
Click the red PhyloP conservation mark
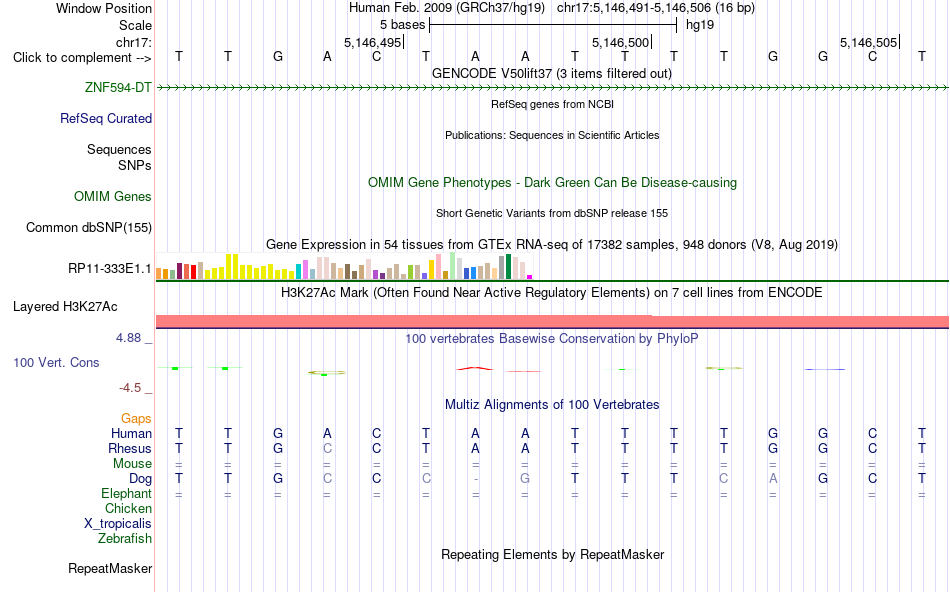[x=475, y=368]
